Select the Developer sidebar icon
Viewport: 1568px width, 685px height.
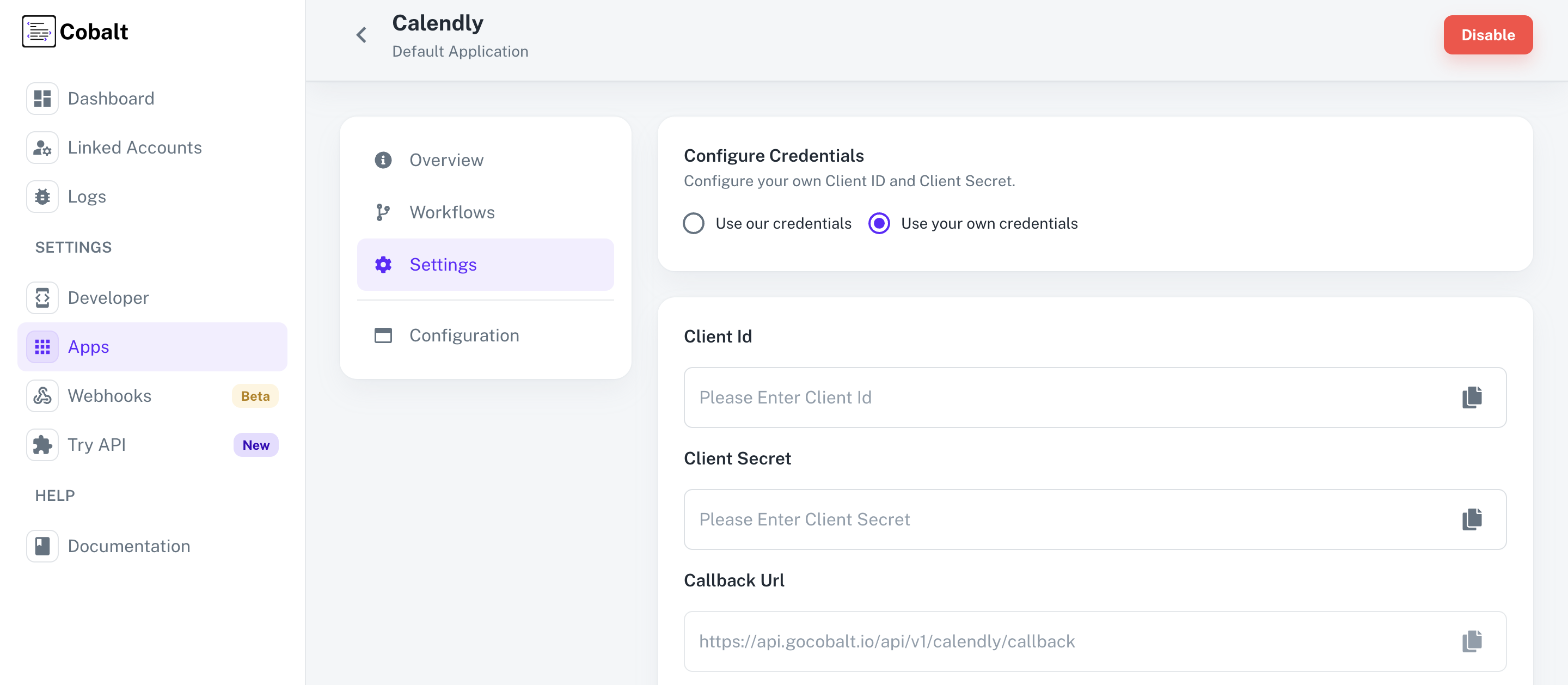[42, 298]
